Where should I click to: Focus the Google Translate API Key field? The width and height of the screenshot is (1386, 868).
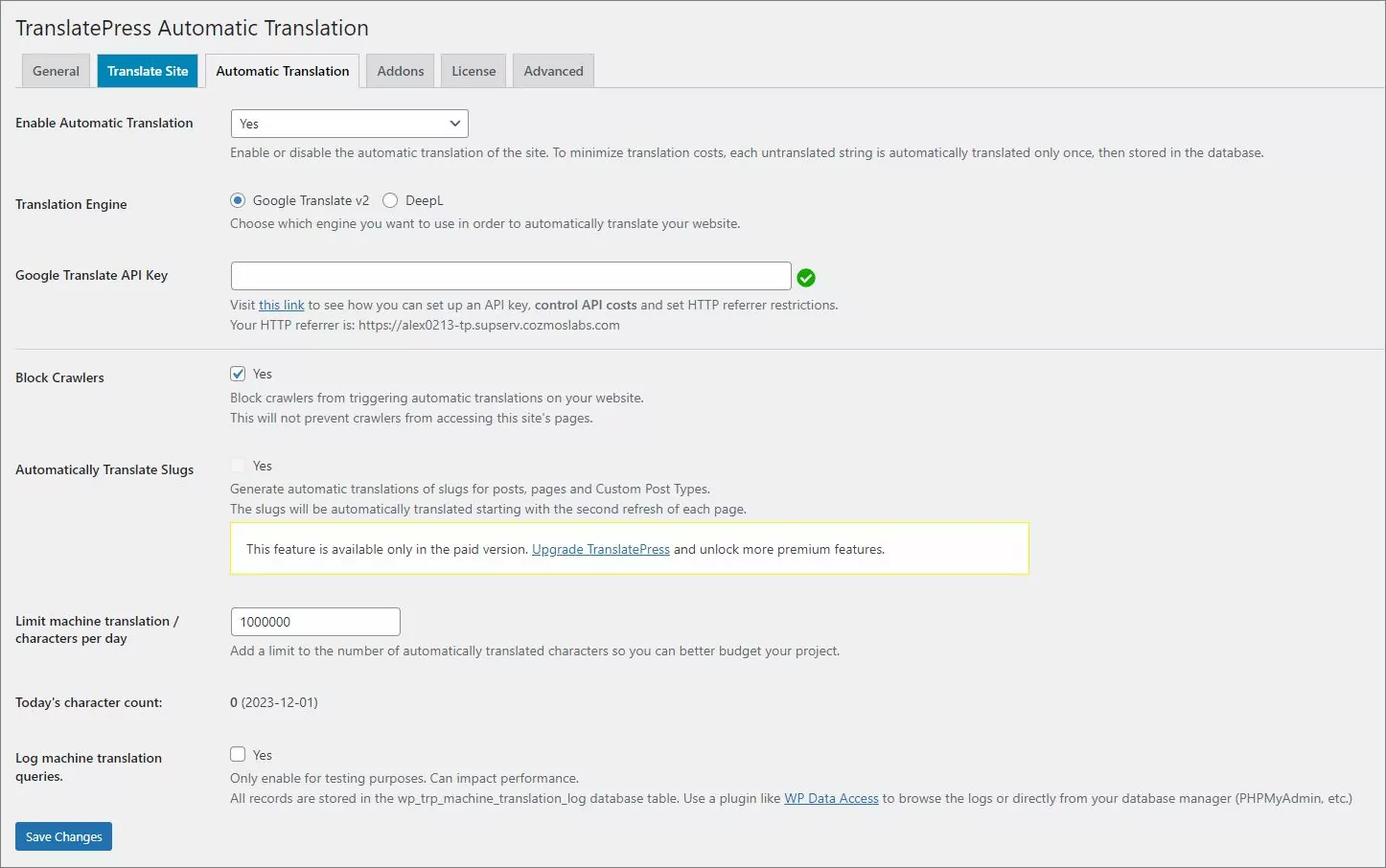point(511,276)
